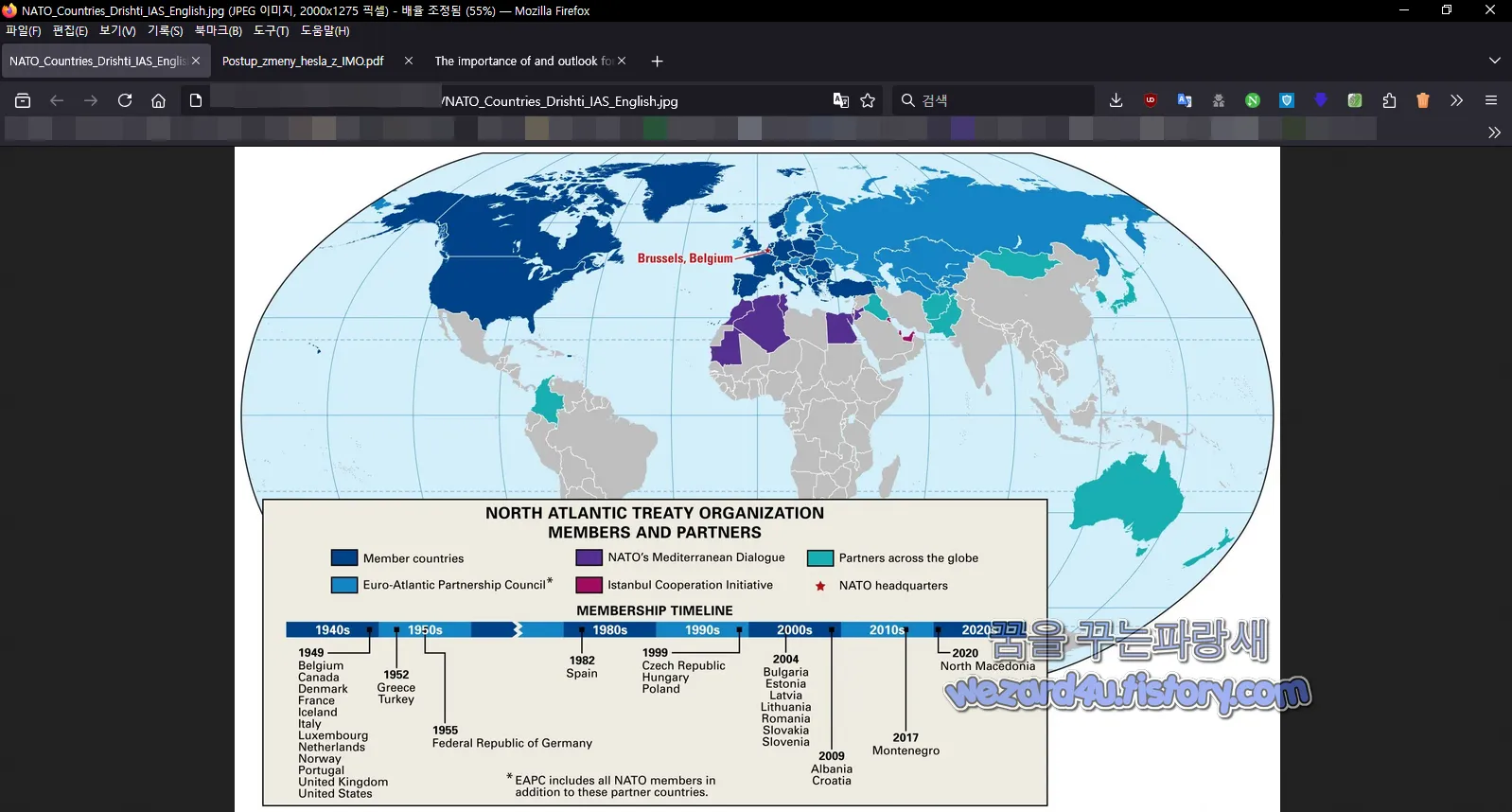Close the Postup_zmeny_hesla_z_IMO.pdf tab
This screenshot has height=812, width=1512.
point(409,61)
